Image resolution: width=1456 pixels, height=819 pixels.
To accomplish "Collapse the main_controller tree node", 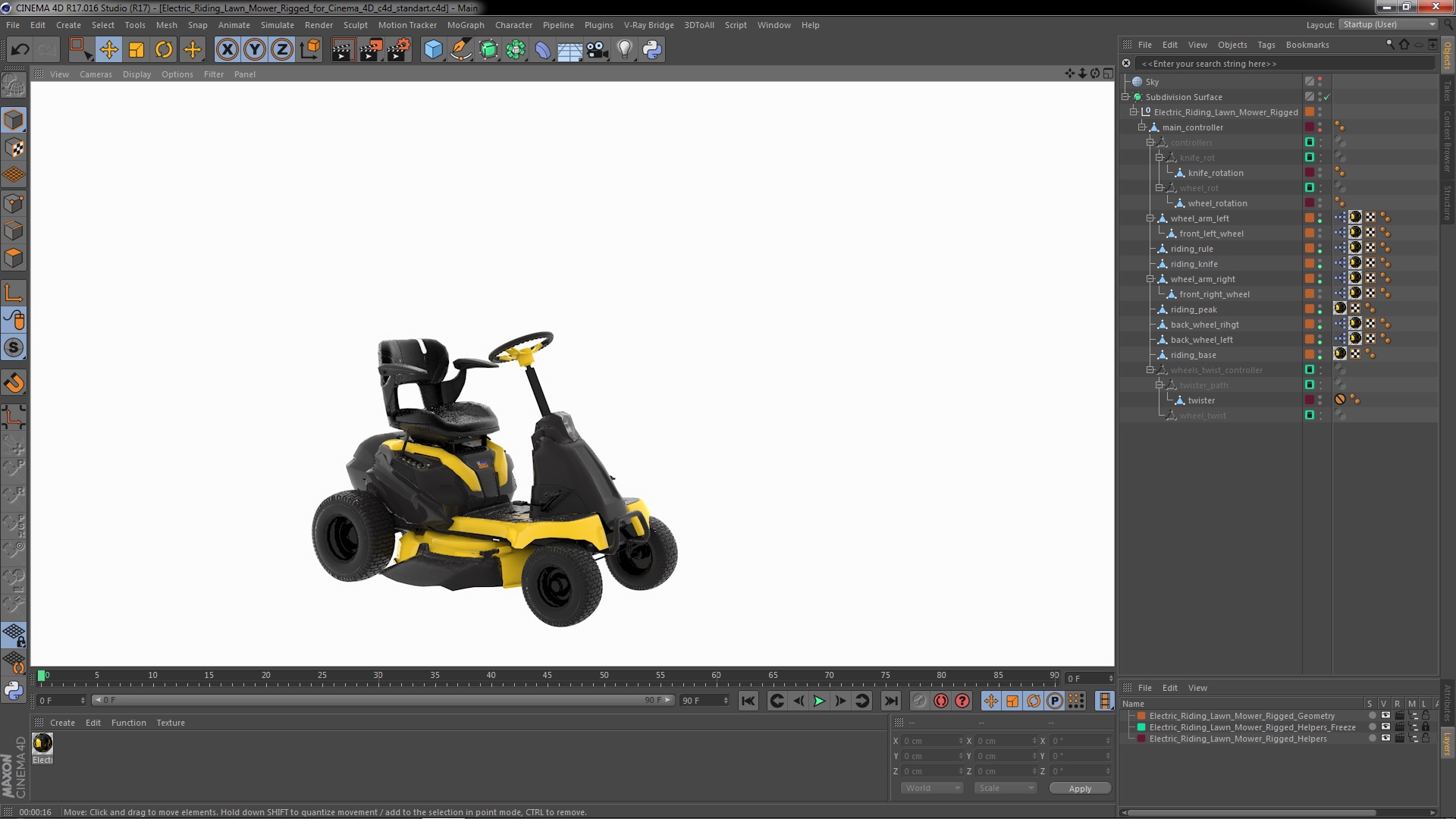I will tap(1142, 127).
